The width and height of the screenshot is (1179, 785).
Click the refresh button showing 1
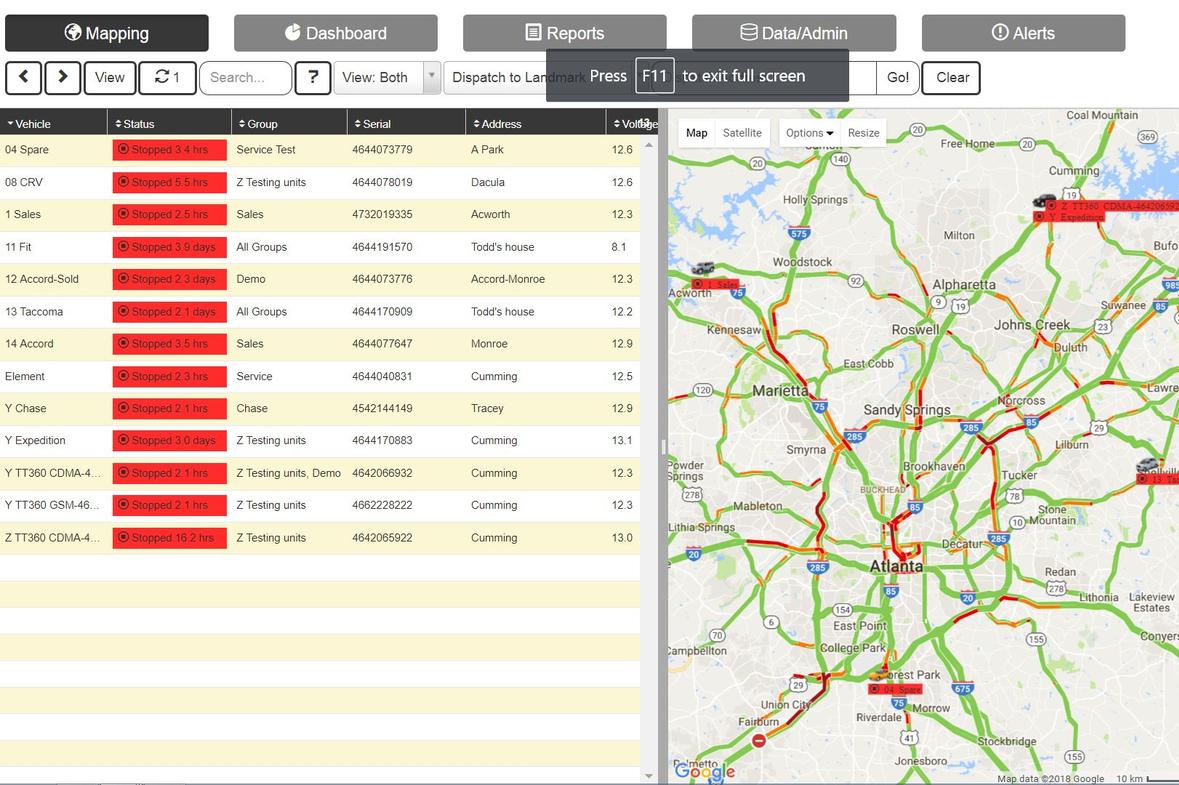pos(168,77)
